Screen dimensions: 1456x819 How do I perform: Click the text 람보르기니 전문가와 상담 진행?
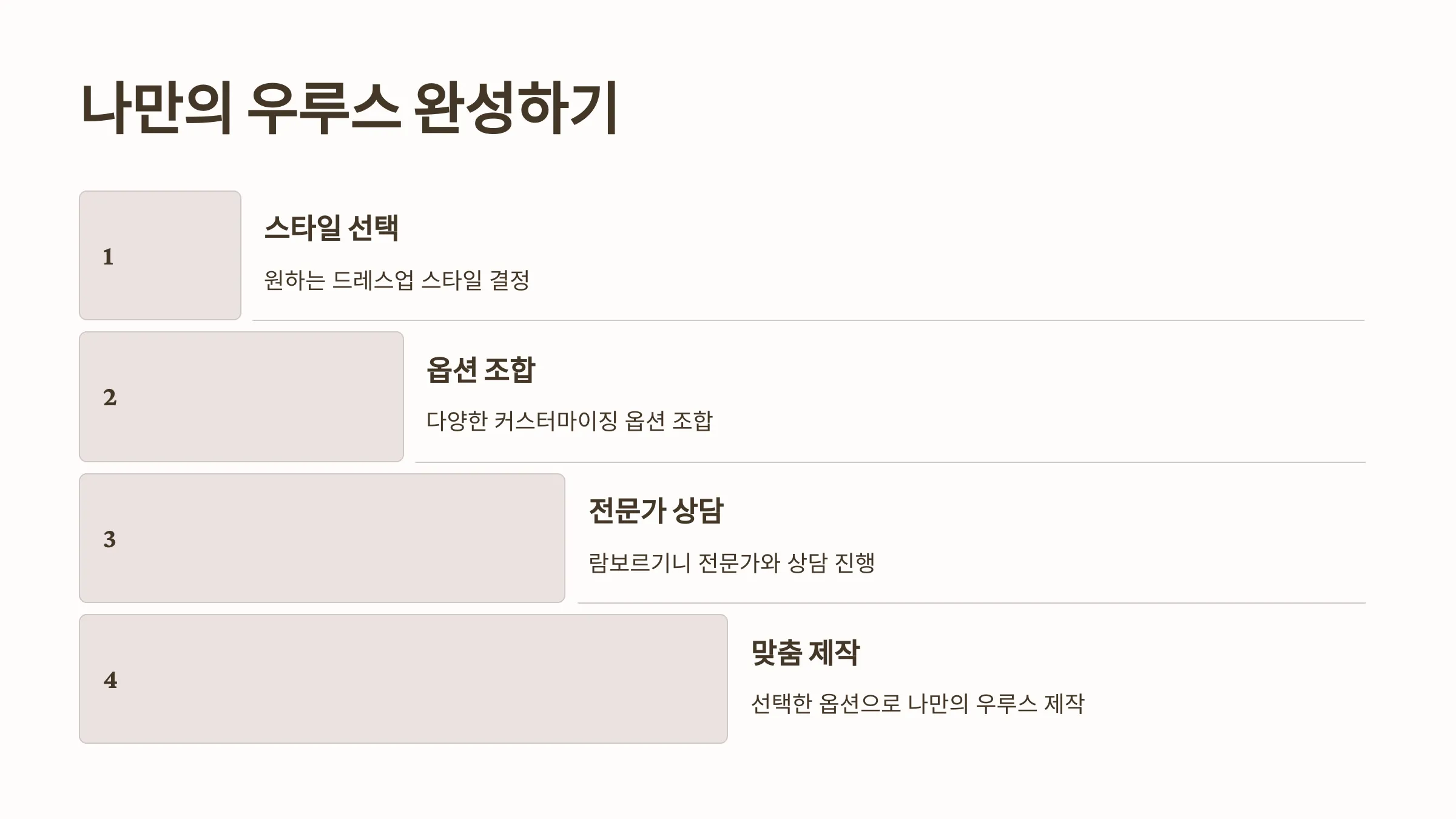tap(732, 562)
